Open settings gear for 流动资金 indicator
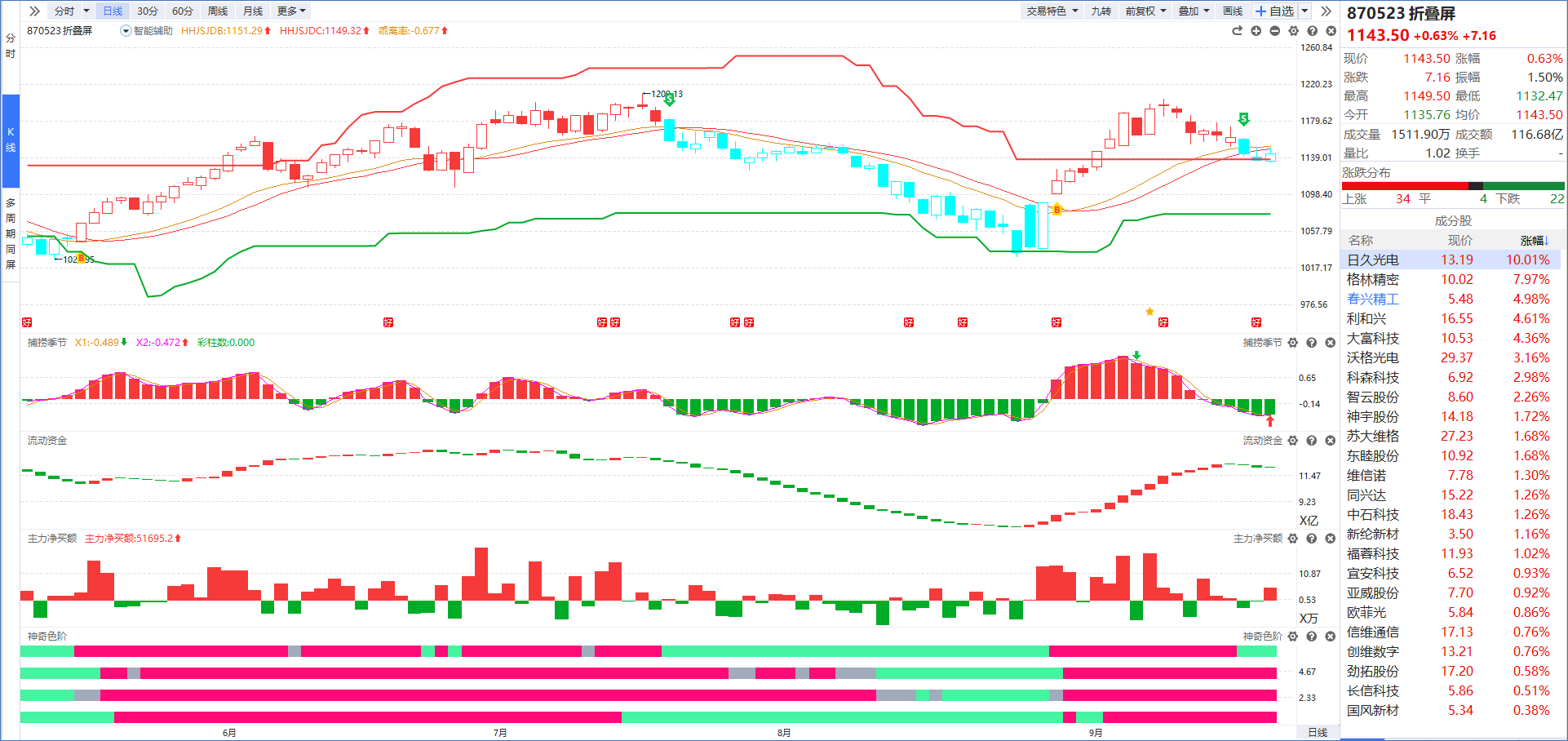The height and width of the screenshot is (741, 1568). 1292,441
